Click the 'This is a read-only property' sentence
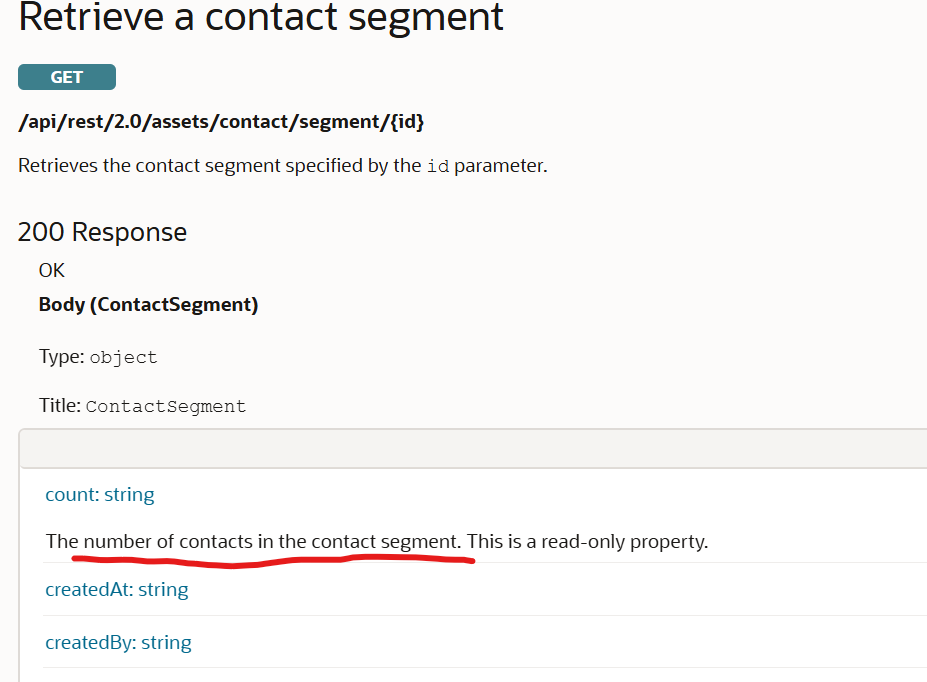The image size is (927, 682). [x=587, y=541]
